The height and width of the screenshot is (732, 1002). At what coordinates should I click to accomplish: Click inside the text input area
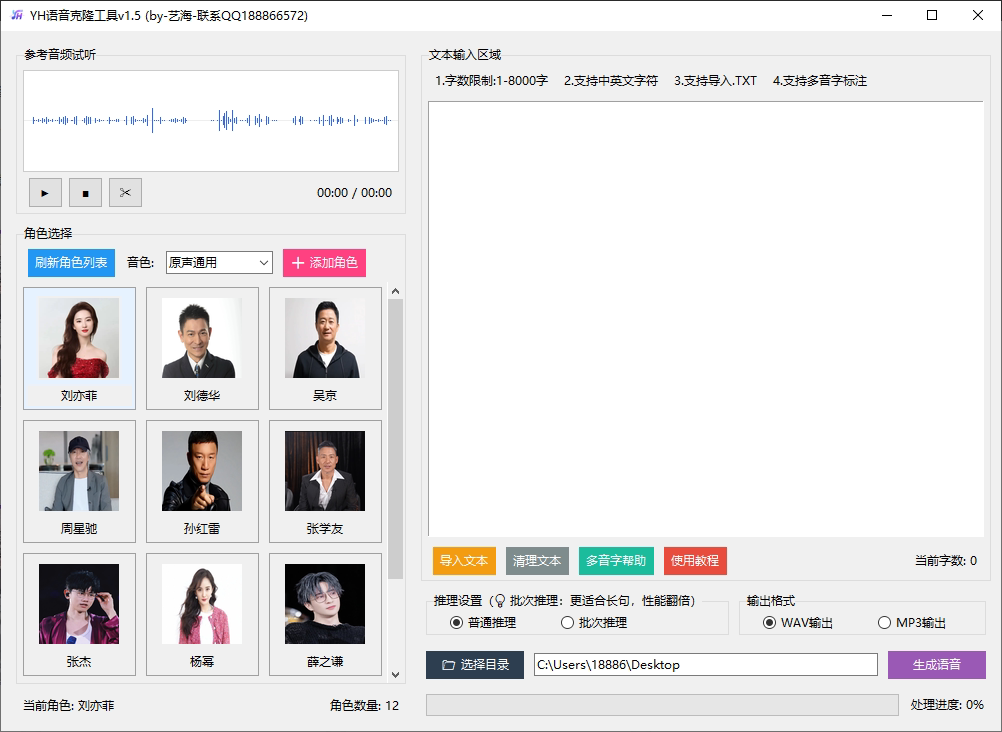705,319
